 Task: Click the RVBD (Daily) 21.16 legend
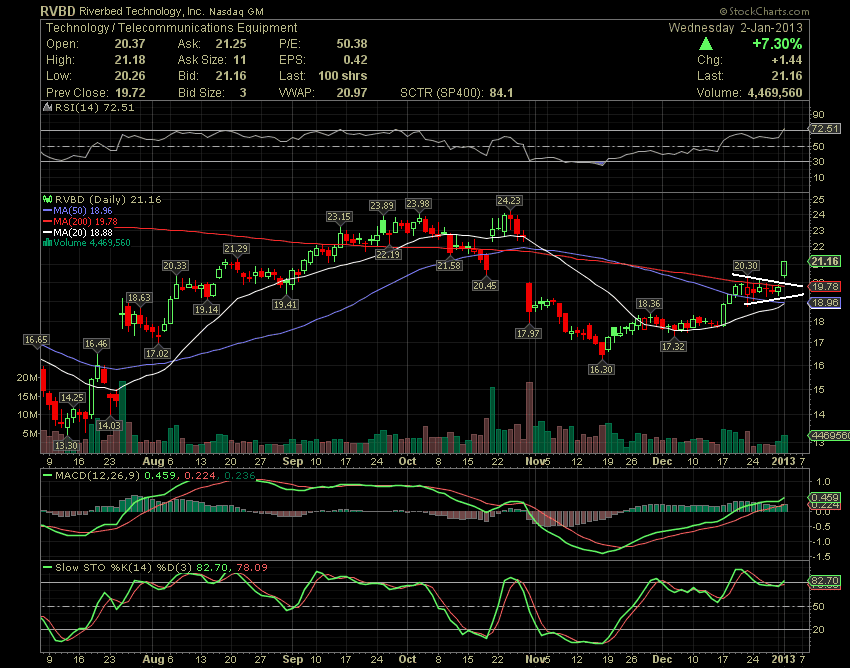pyautogui.click(x=107, y=200)
